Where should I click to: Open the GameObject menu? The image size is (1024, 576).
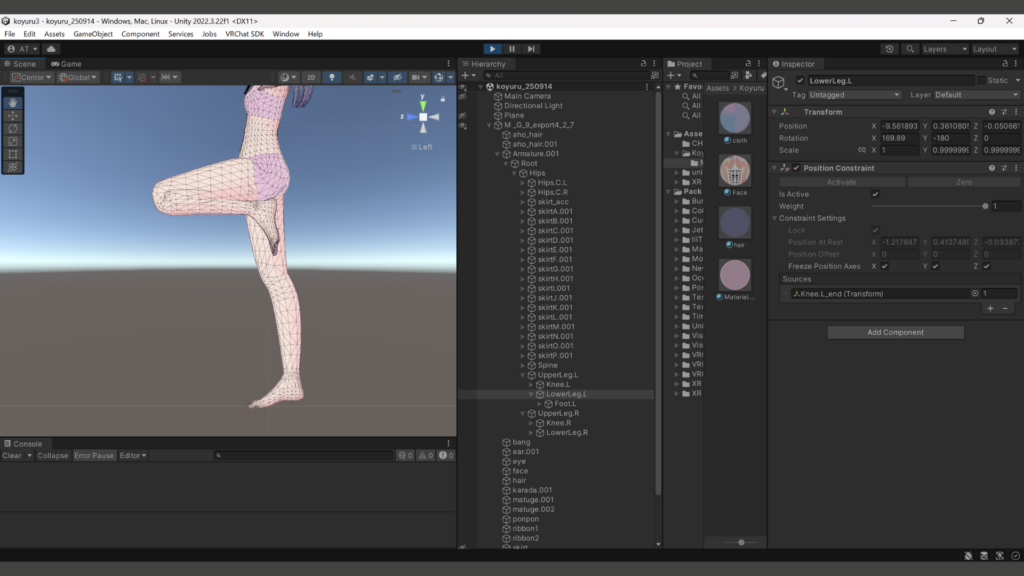[x=94, y=34]
